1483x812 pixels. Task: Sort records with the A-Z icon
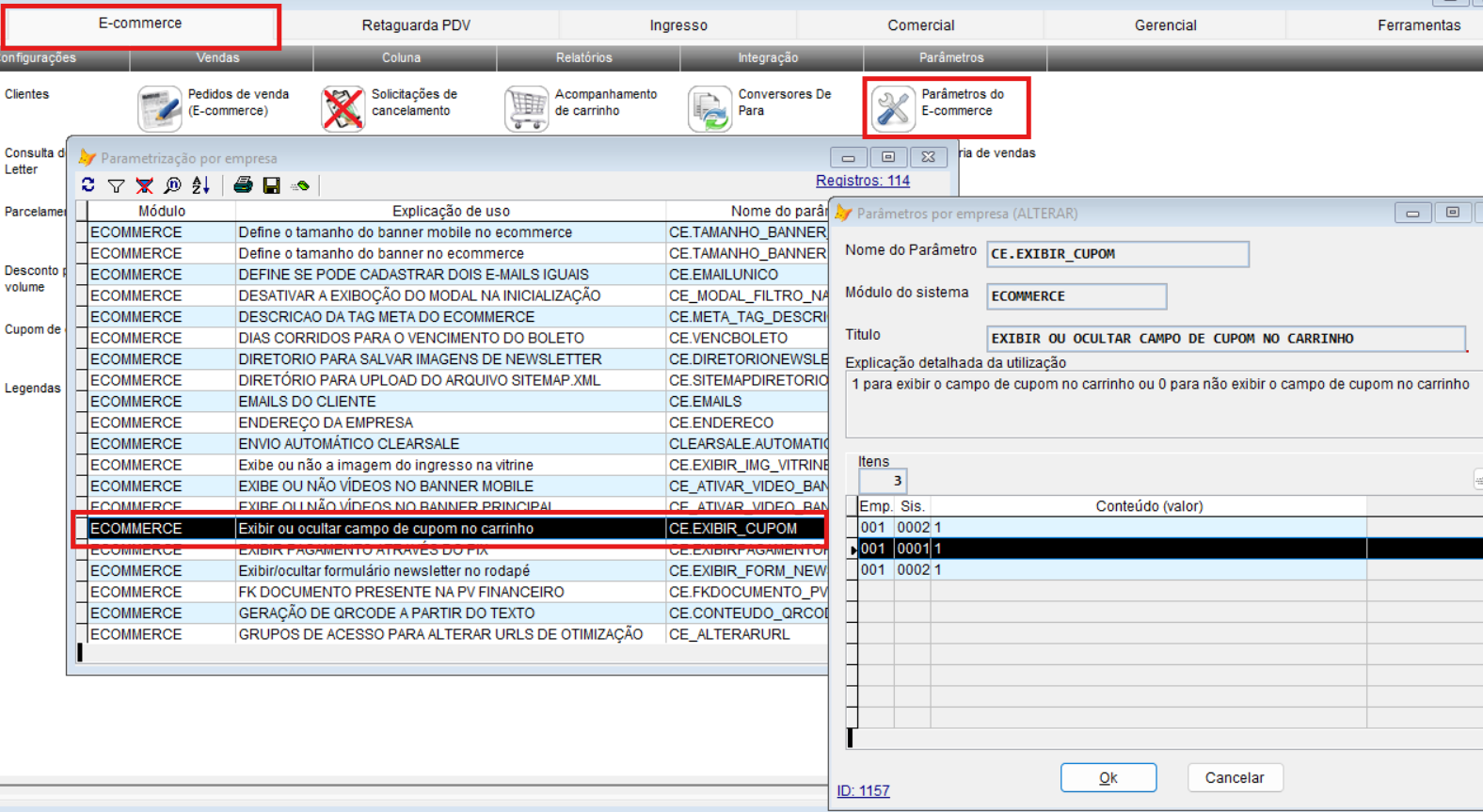click(200, 185)
